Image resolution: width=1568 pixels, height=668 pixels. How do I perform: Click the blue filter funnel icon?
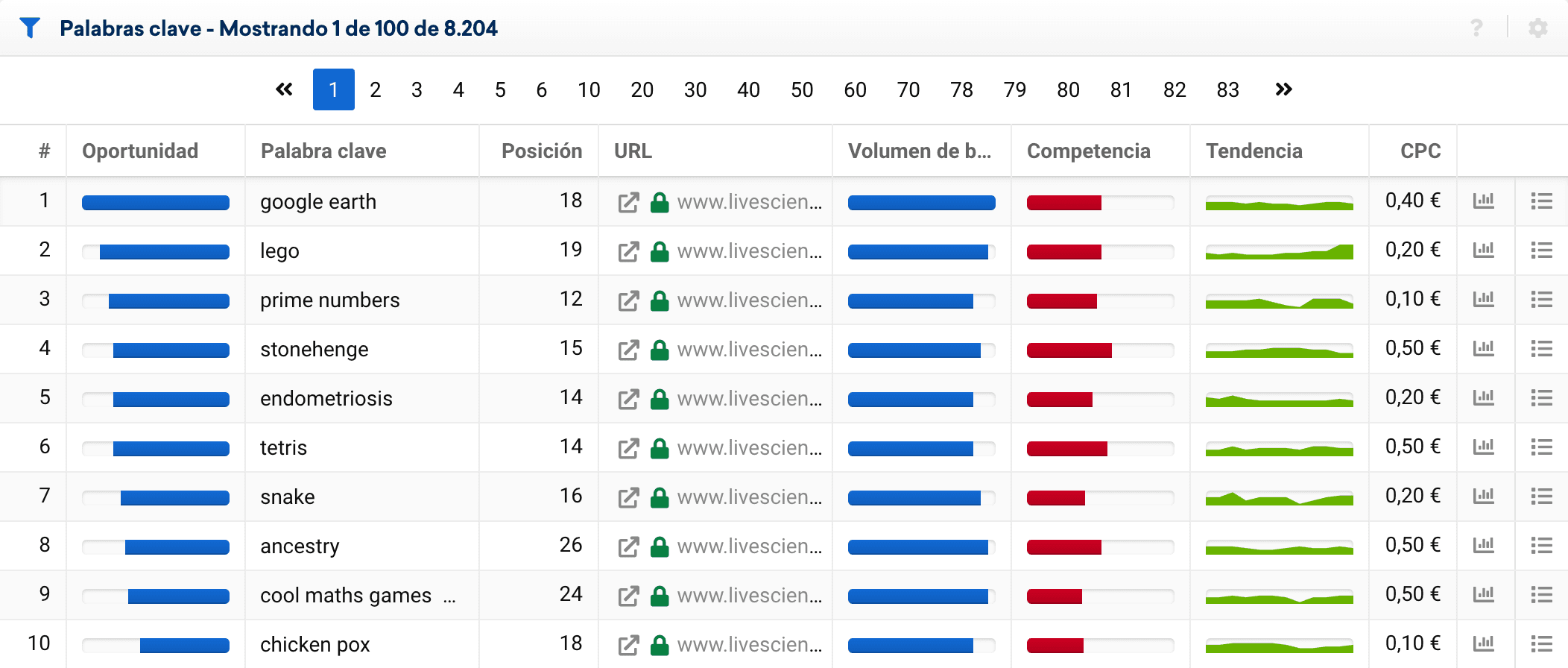(30, 28)
